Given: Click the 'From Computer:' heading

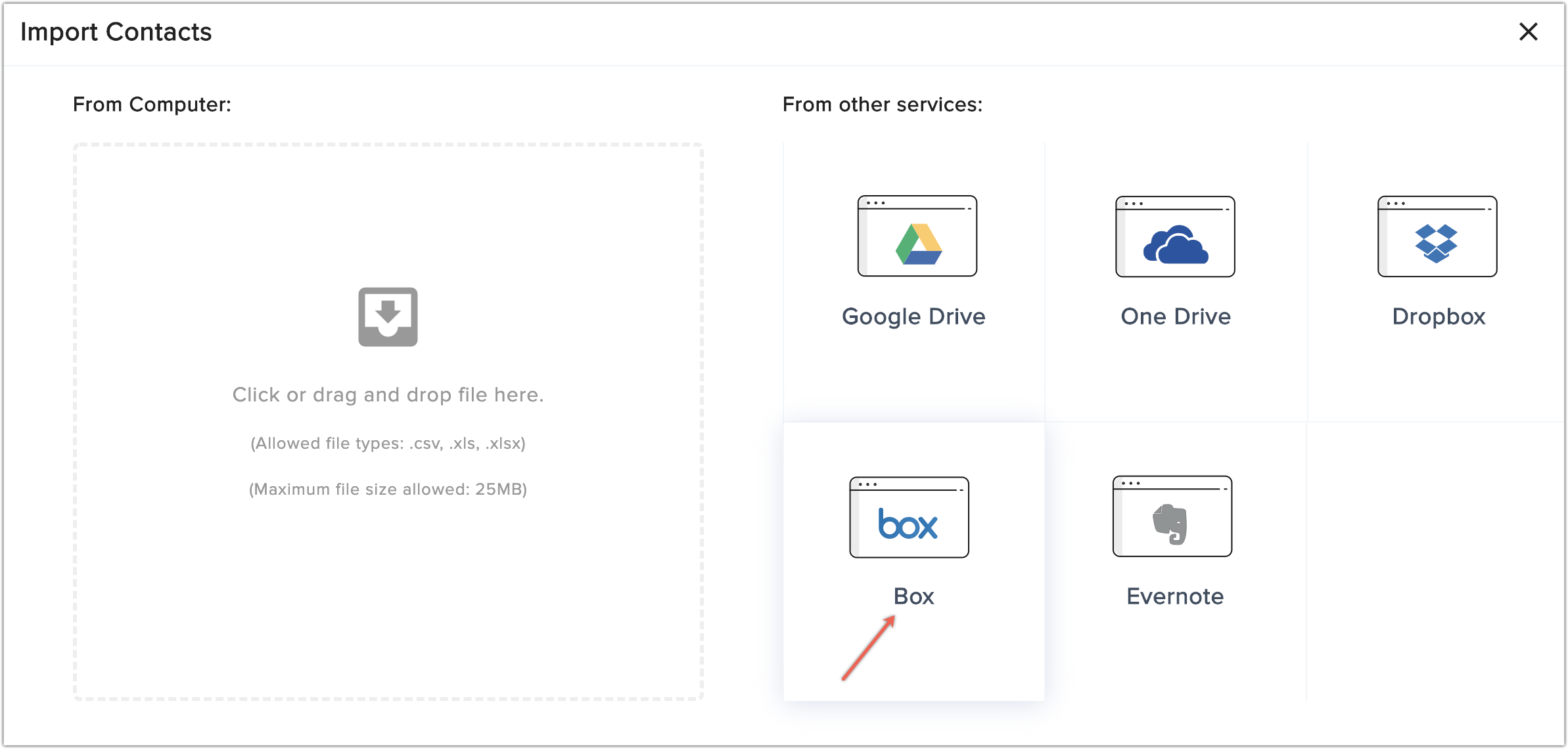Looking at the screenshot, I should point(152,104).
